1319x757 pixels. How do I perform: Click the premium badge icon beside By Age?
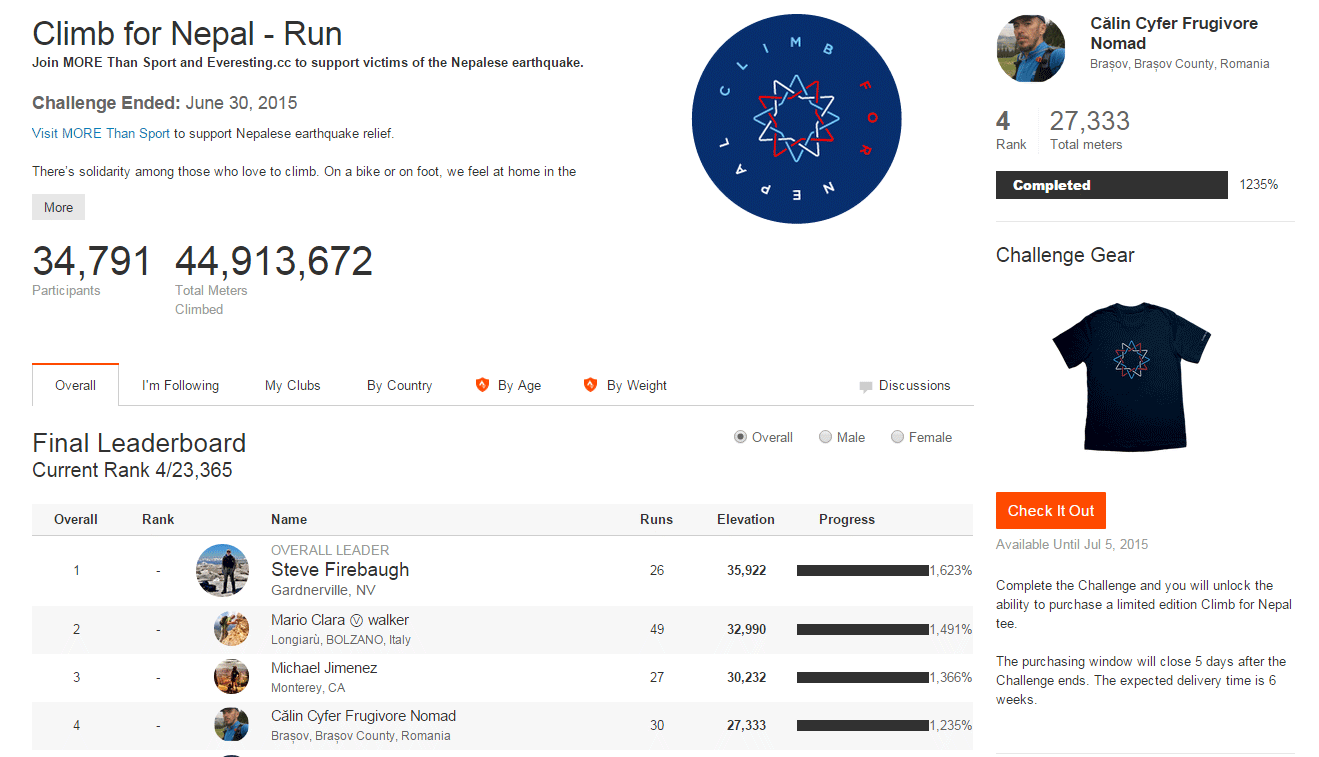point(482,385)
